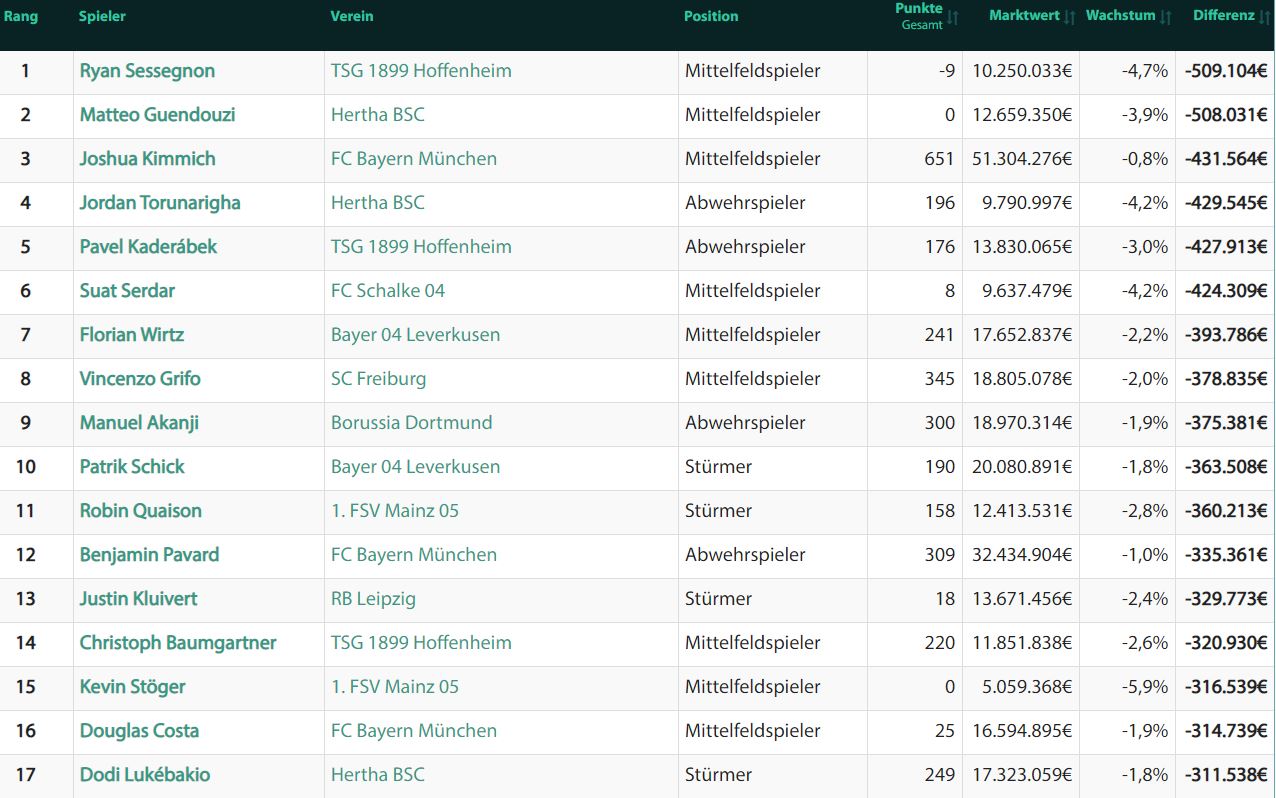Open Christoph Baumgartner's player profile

[x=178, y=643]
